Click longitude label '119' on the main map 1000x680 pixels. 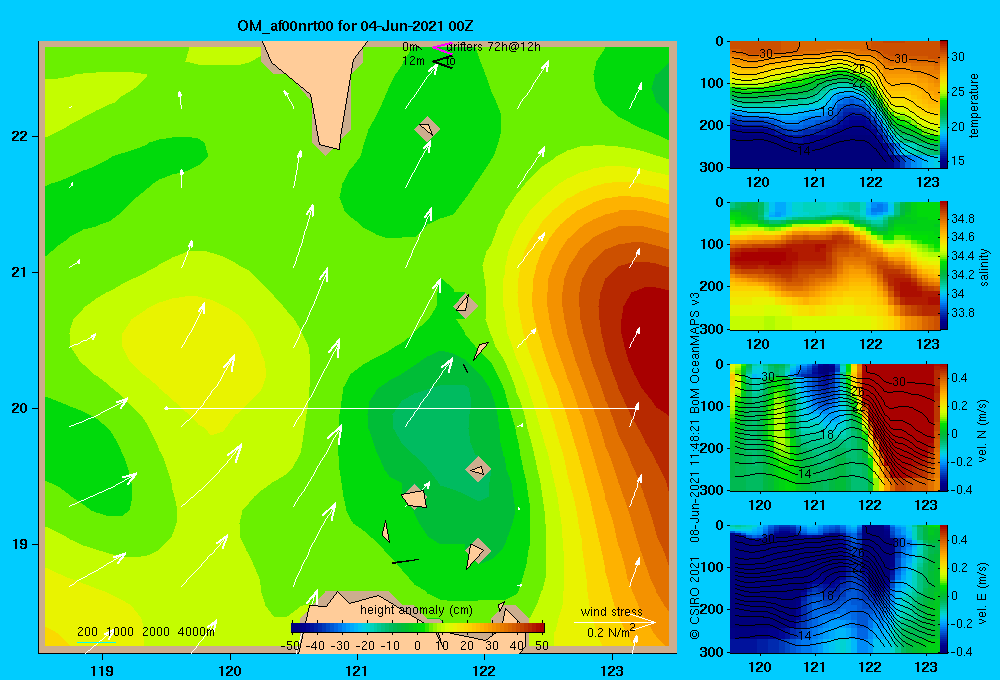102,671
